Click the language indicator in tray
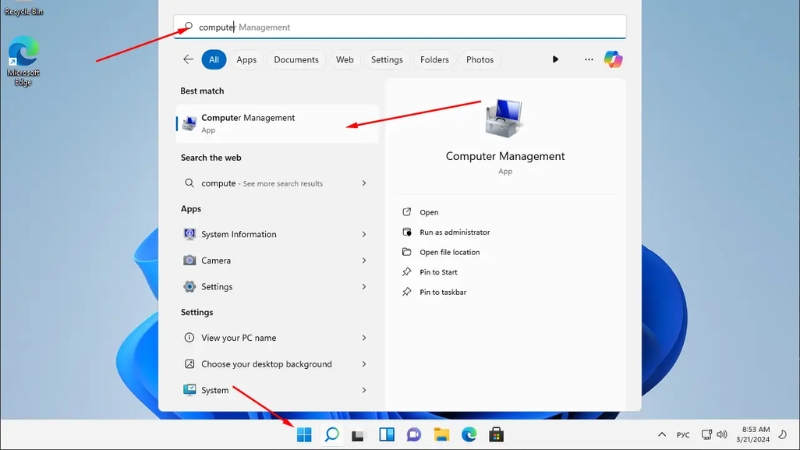This screenshot has height=450, width=800. click(683, 435)
